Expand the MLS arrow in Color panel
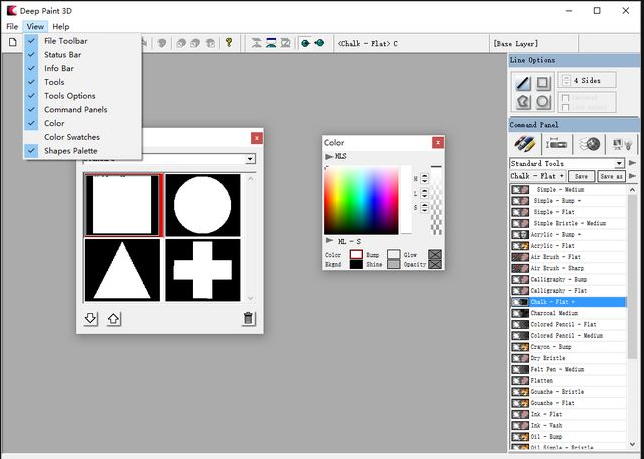 (329, 157)
